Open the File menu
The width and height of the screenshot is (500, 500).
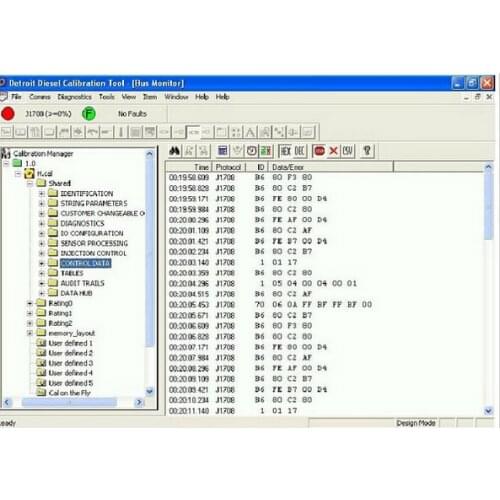click(x=16, y=97)
